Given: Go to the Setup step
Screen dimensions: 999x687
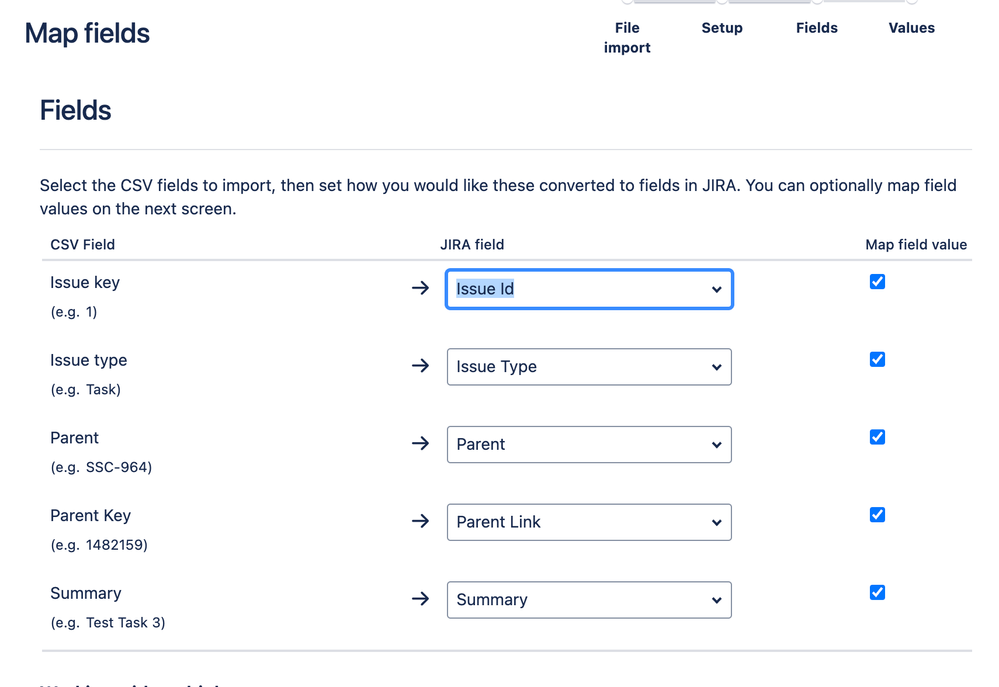Looking at the screenshot, I should coord(722,28).
